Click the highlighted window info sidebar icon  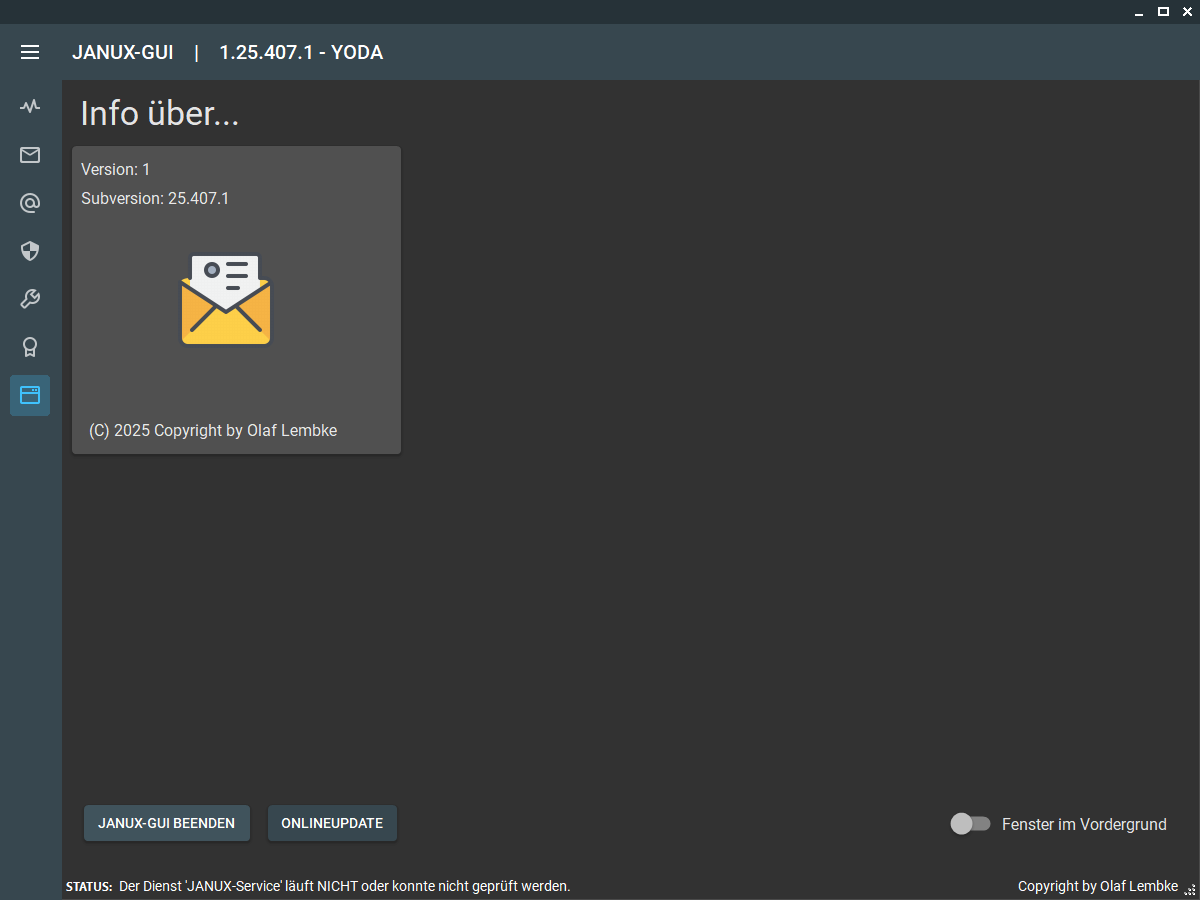30,395
